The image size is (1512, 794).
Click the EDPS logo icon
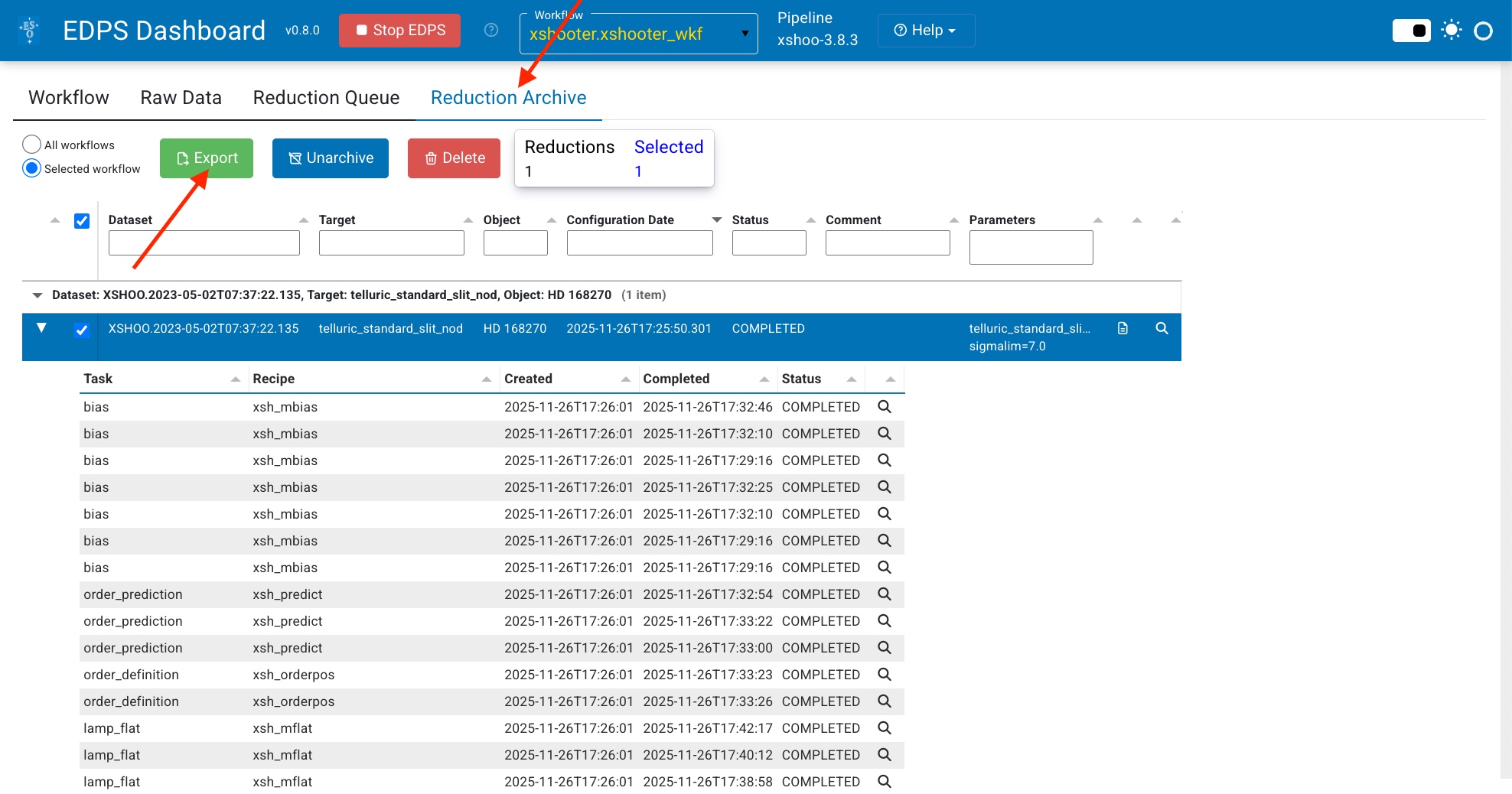point(29,31)
